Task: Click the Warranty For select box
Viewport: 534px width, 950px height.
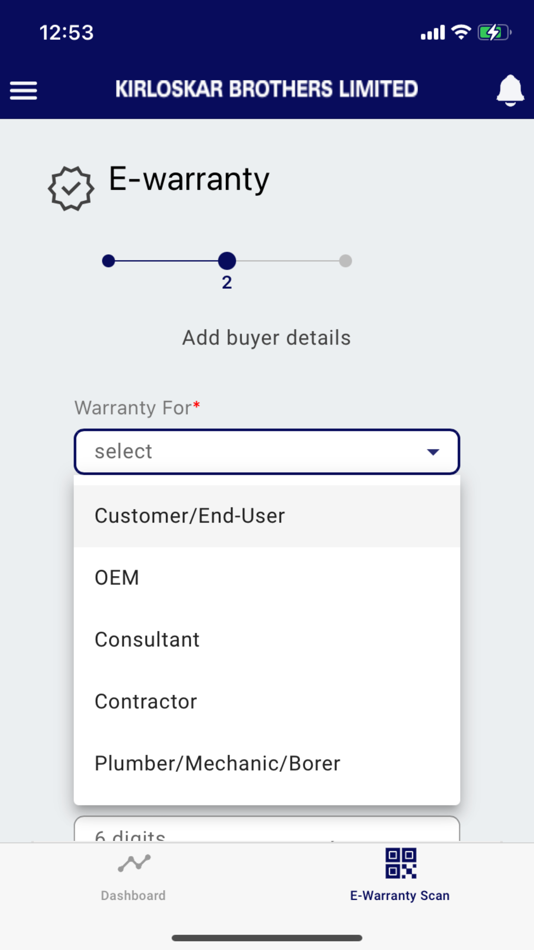Action: 267,452
